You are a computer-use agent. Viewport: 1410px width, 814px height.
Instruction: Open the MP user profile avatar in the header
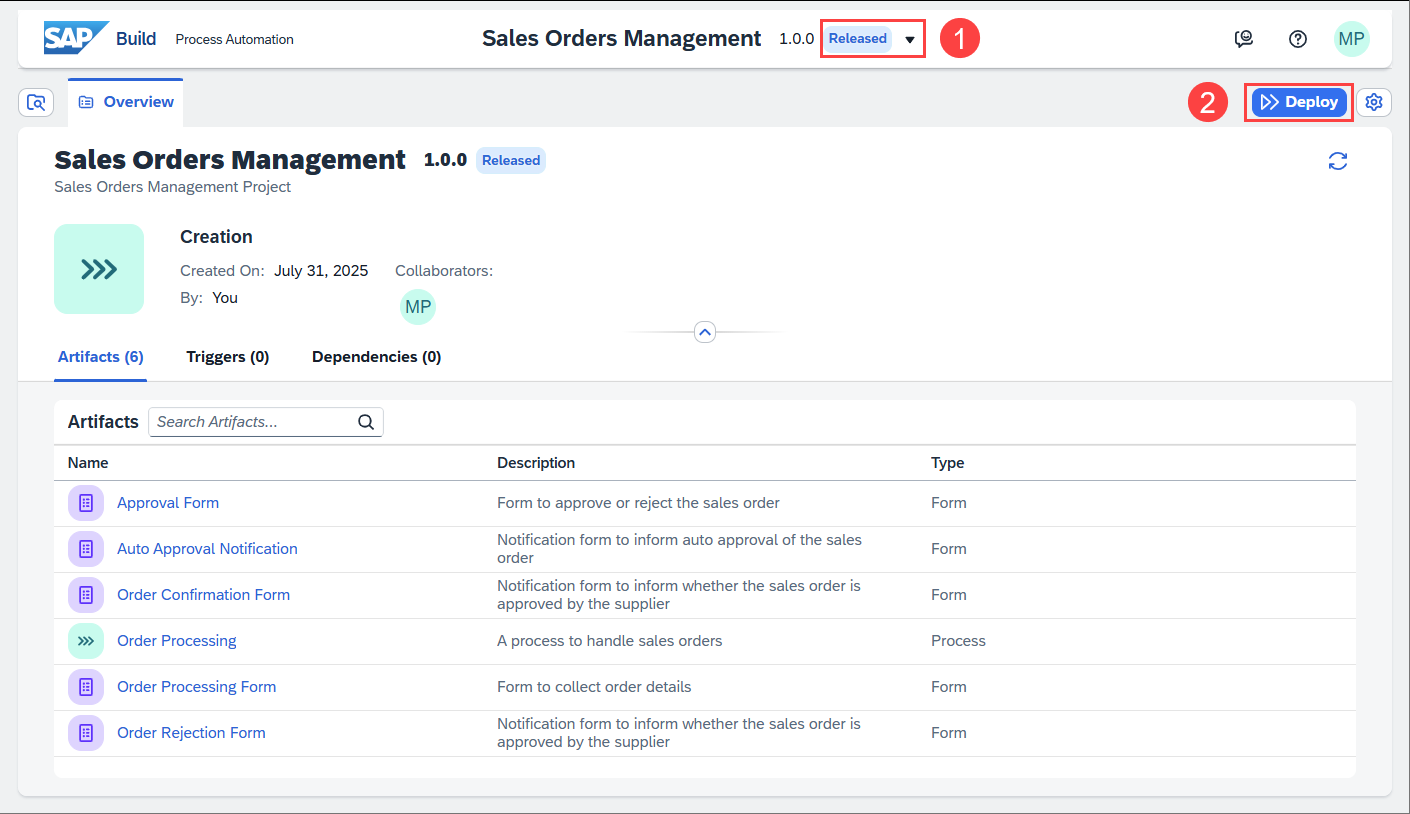click(x=1352, y=39)
